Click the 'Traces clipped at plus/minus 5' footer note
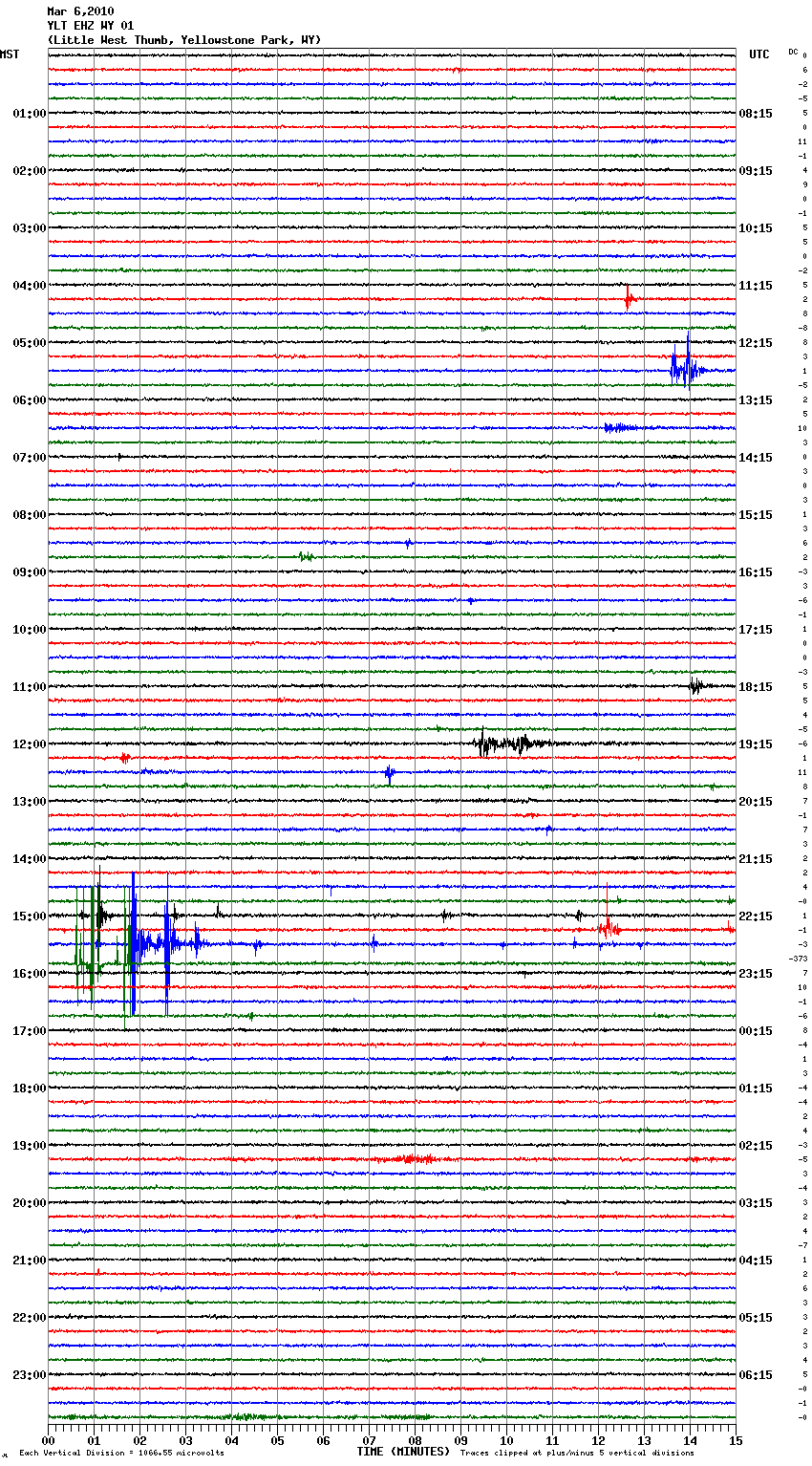Screen dimensions: 812x1466 577,1453
